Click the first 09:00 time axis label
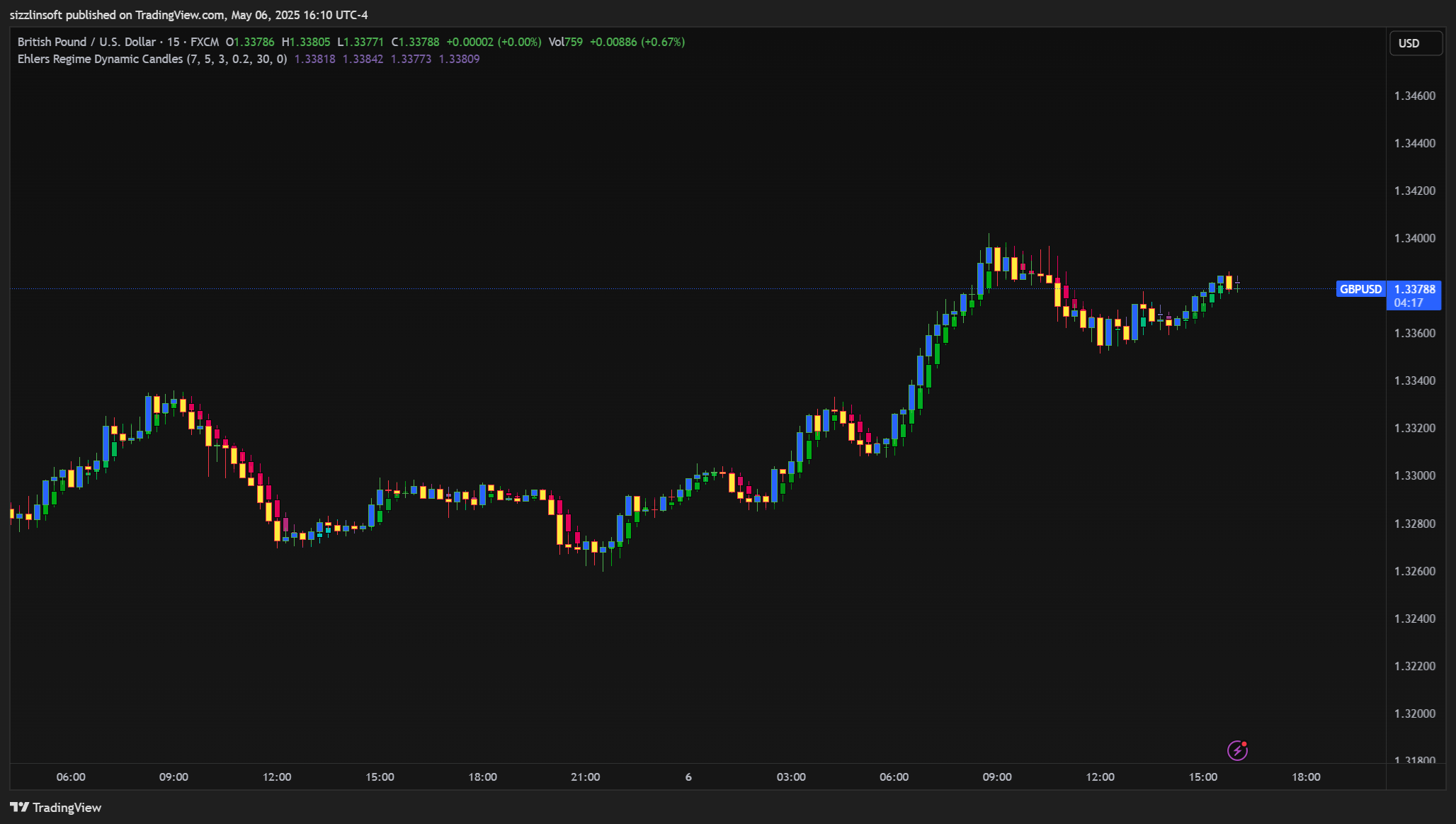Image resolution: width=1456 pixels, height=824 pixels. tap(174, 777)
